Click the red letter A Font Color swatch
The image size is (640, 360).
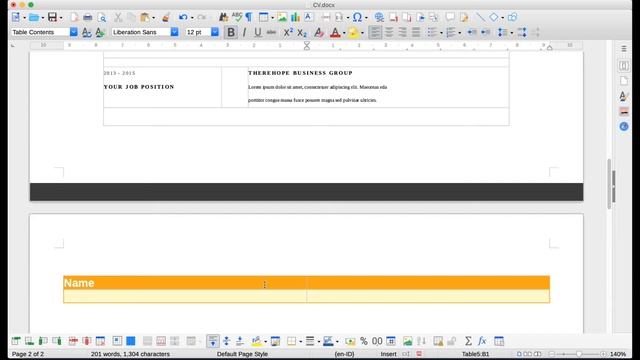click(335, 33)
